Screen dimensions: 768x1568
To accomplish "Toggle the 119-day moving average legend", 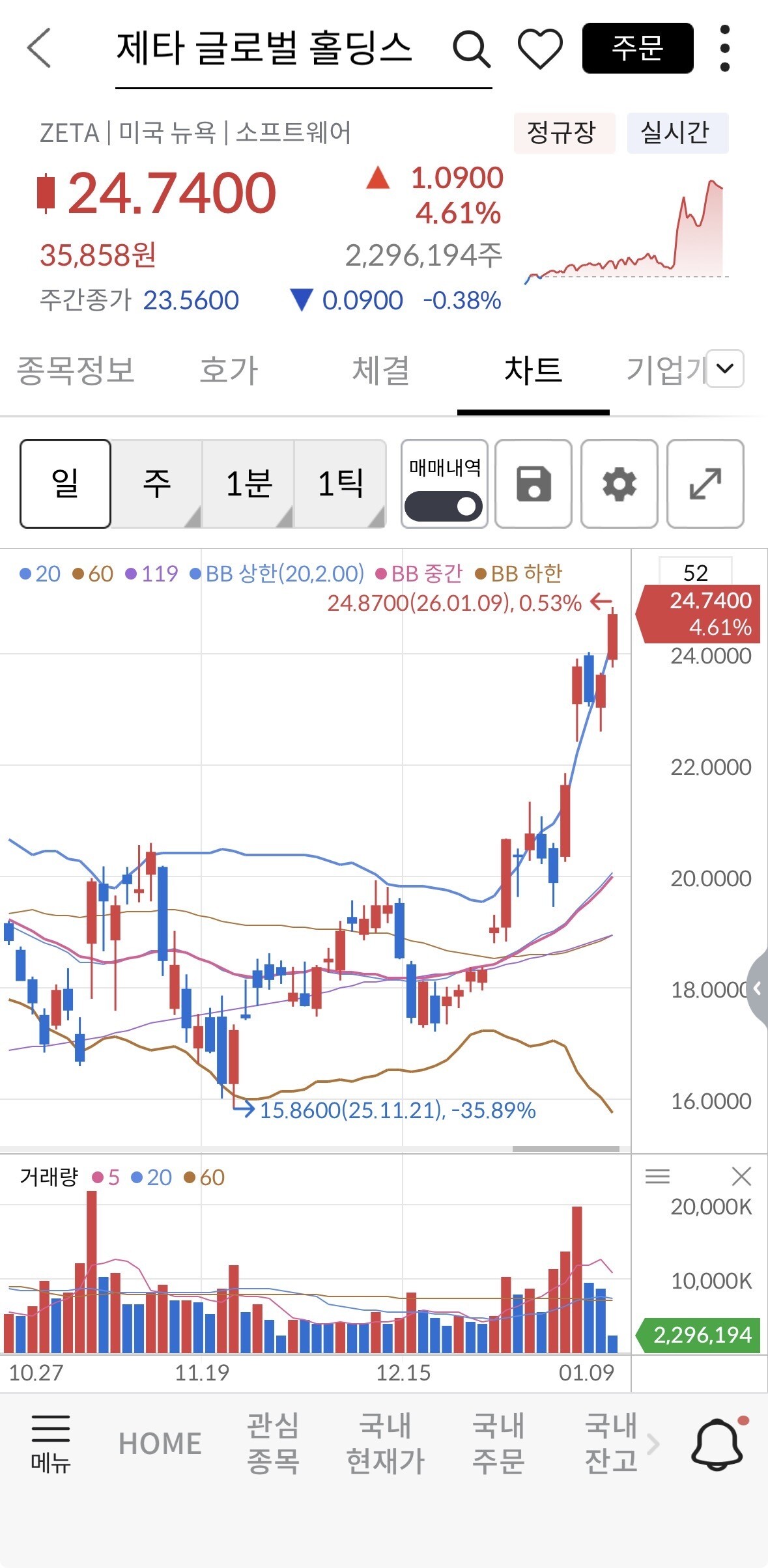I will click(x=152, y=574).
